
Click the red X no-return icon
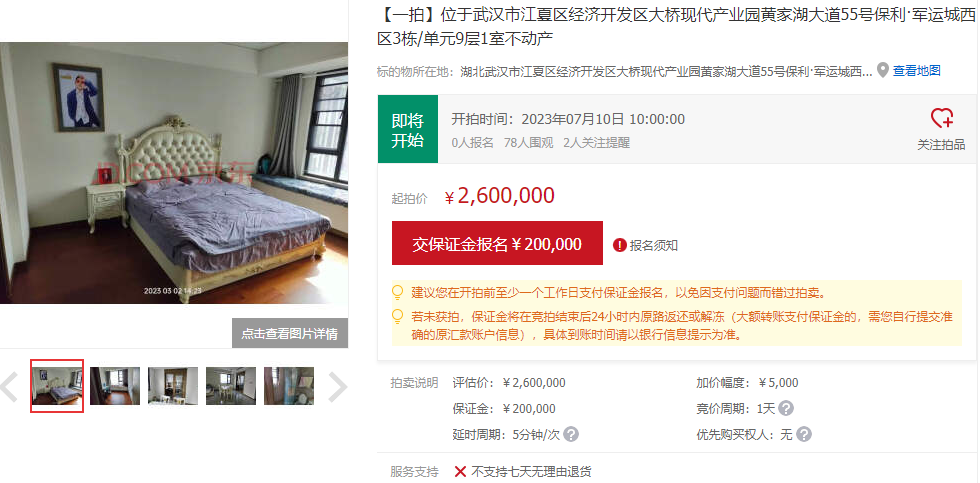coord(460,472)
